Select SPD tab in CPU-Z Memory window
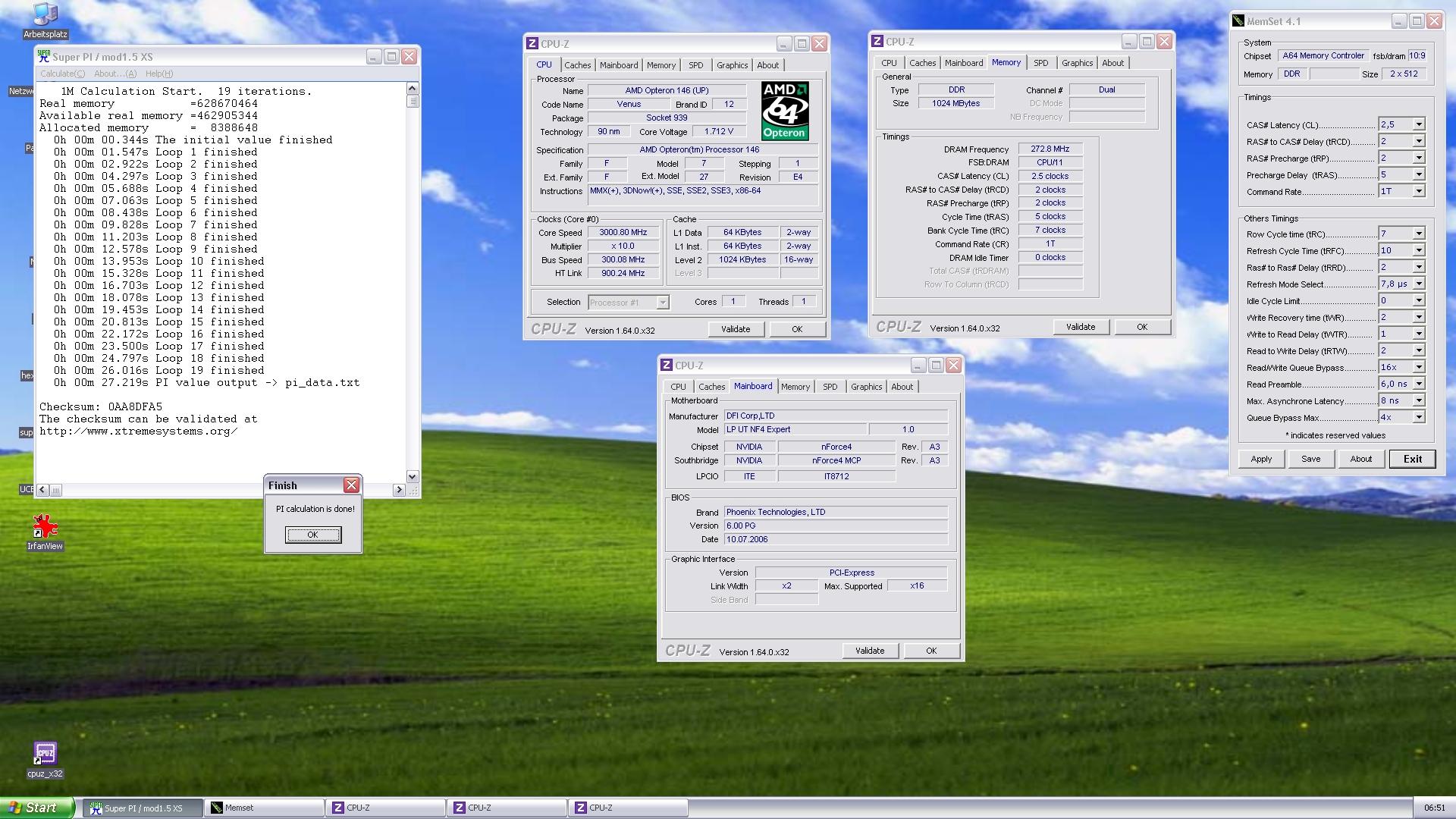This screenshot has width=1456, height=819. [x=1040, y=63]
